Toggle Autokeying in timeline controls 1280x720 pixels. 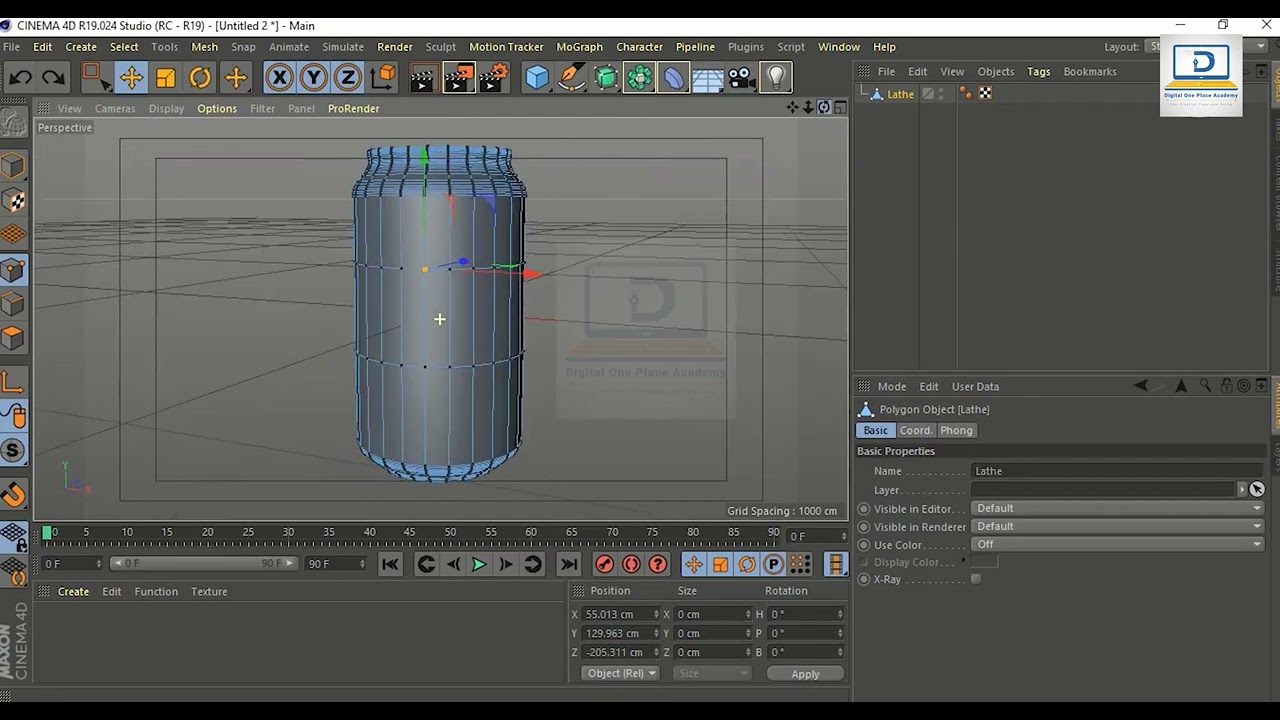631,565
